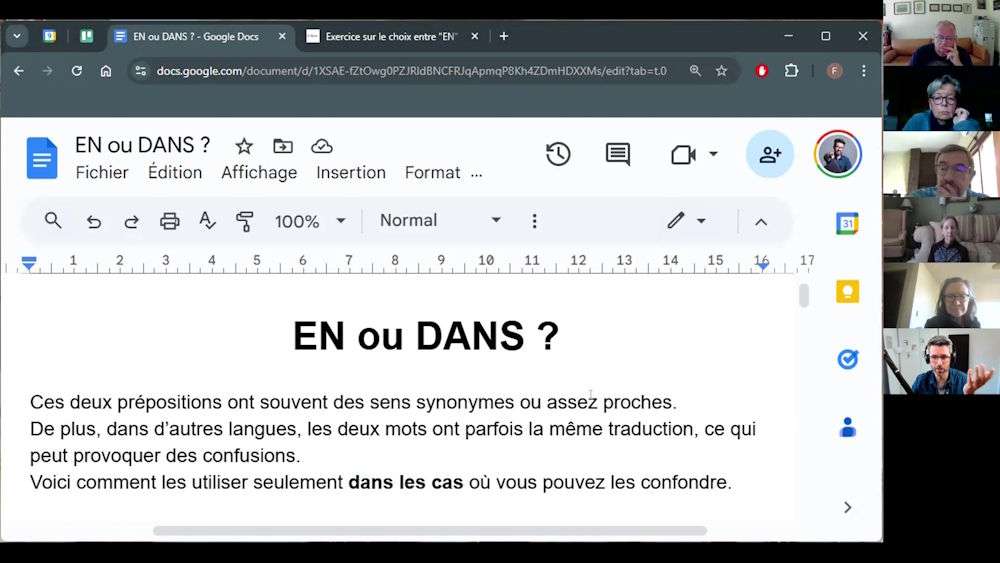Hide the side panel chevron
Image resolution: width=1000 pixels, height=563 pixels.
pyautogui.click(x=847, y=508)
